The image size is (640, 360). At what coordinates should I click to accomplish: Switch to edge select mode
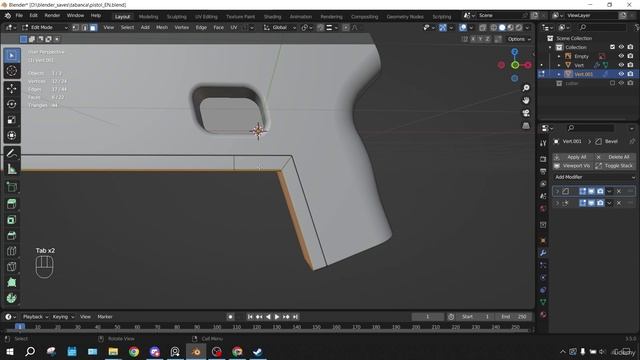pos(84,27)
